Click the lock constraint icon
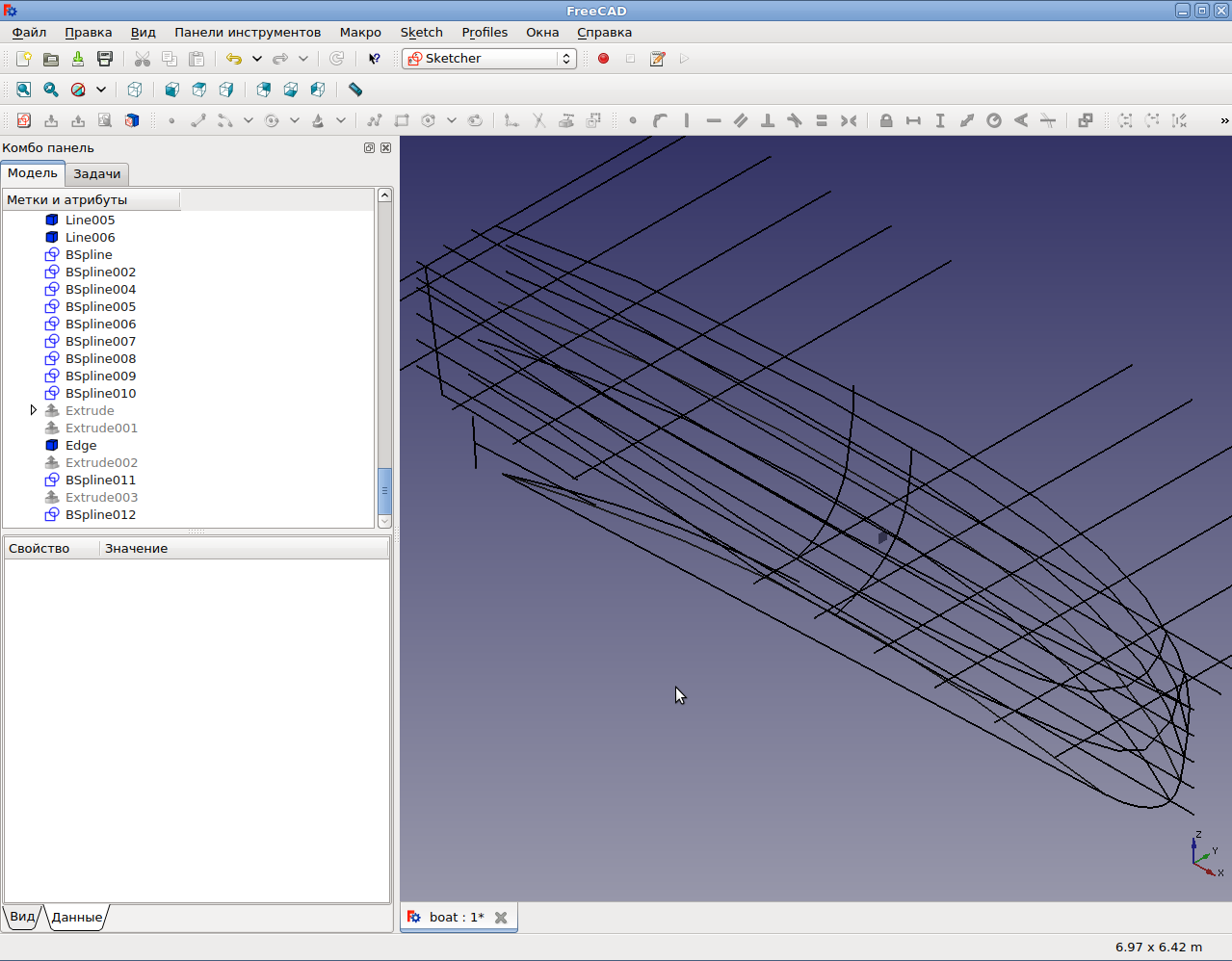This screenshot has height=961, width=1232. (886, 120)
